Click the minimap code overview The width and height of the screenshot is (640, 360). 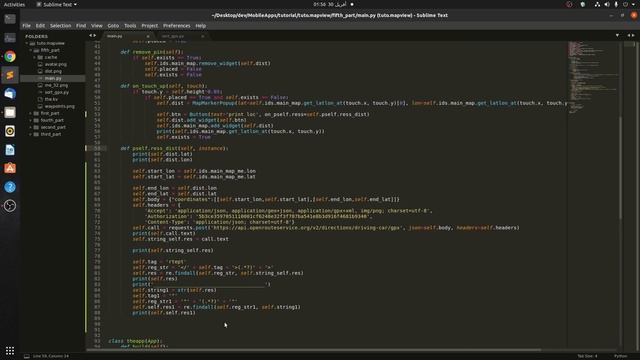click(593, 78)
